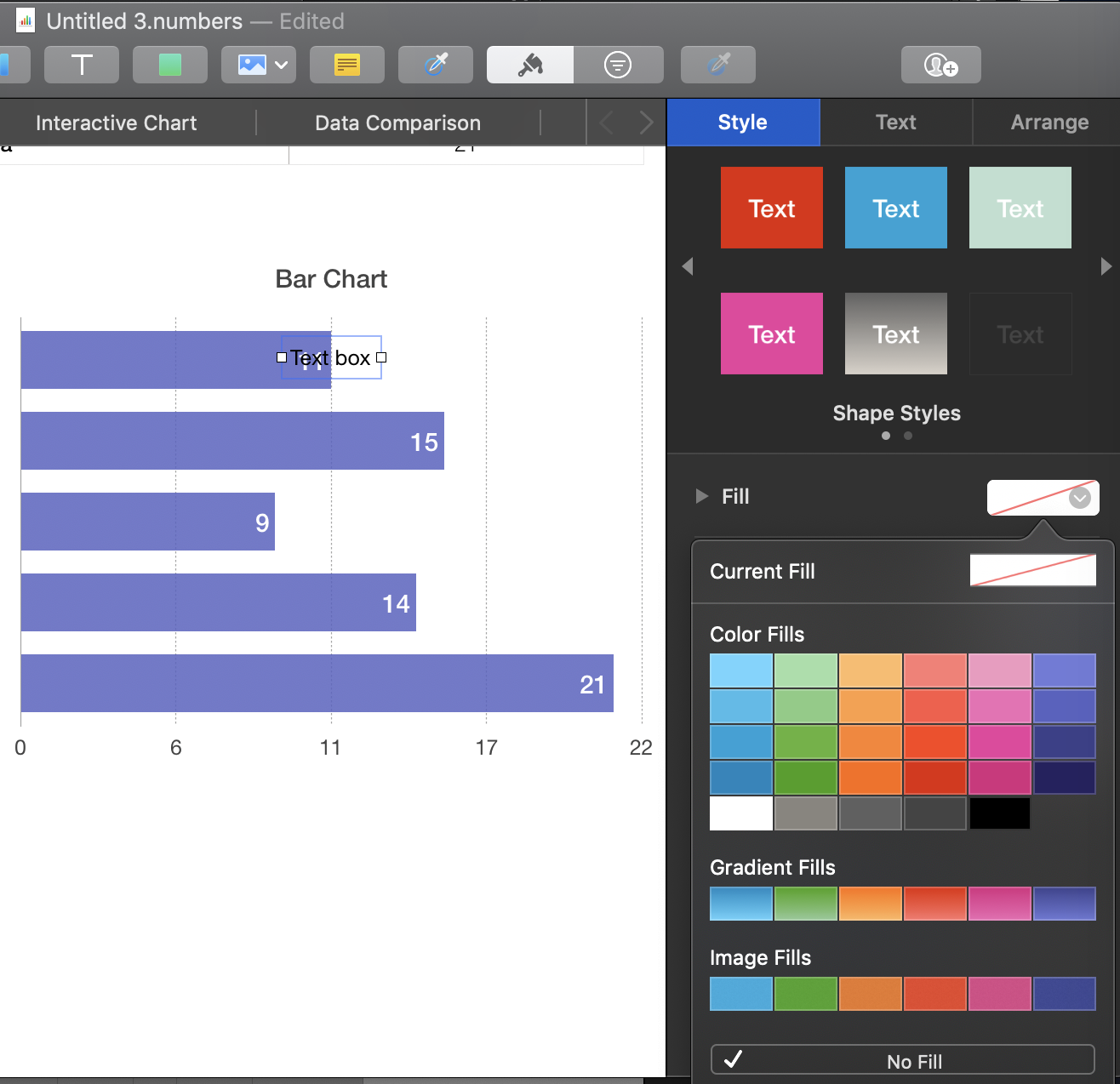This screenshot has height=1084, width=1120.
Task: Switch to the Interactive Chart sheet tab
Action: pos(117,123)
